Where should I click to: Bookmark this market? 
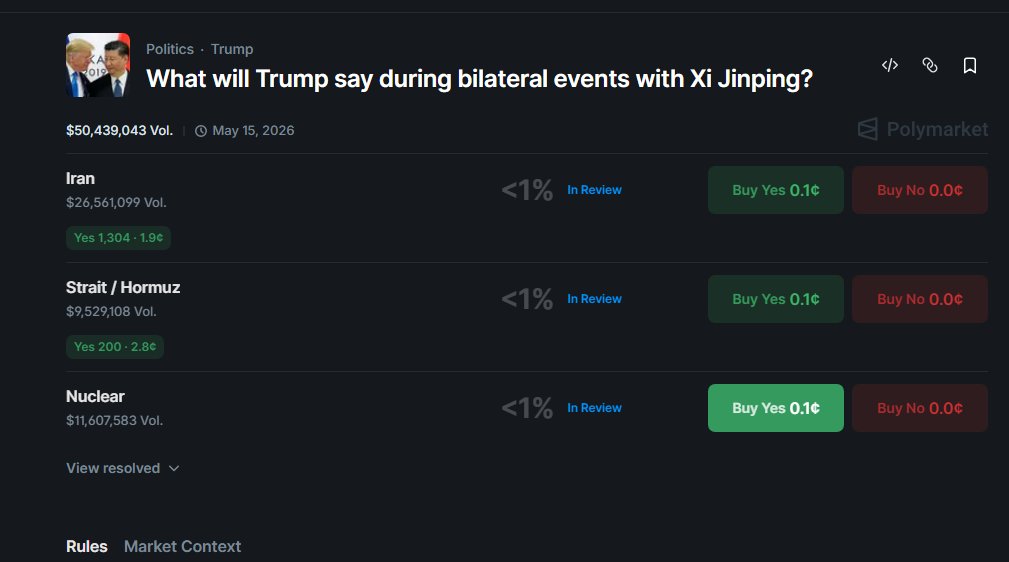970,65
